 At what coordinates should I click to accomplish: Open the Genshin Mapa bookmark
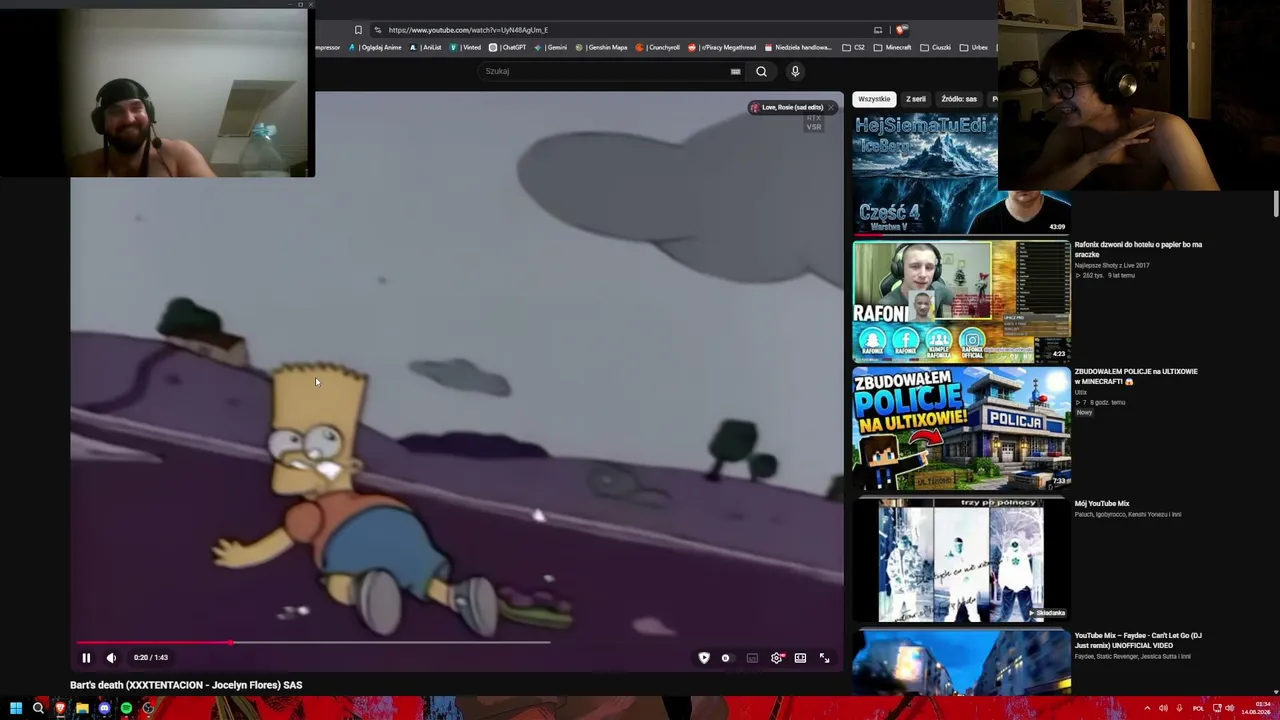pyautogui.click(x=601, y=47)
